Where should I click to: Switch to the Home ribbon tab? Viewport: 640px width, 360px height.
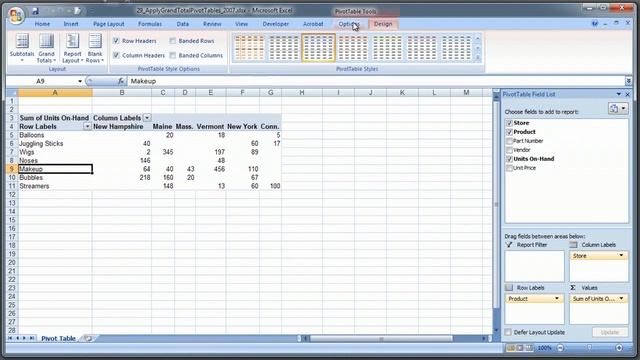pos(42,24)
